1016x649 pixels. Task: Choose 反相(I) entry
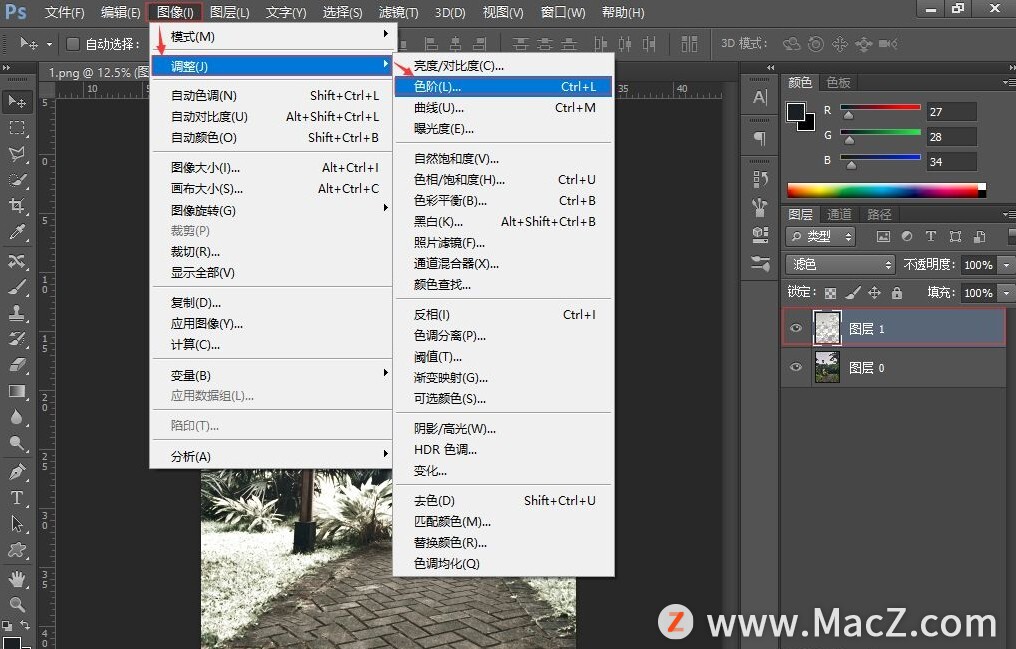pyautogui.click(x=503, y=314)
